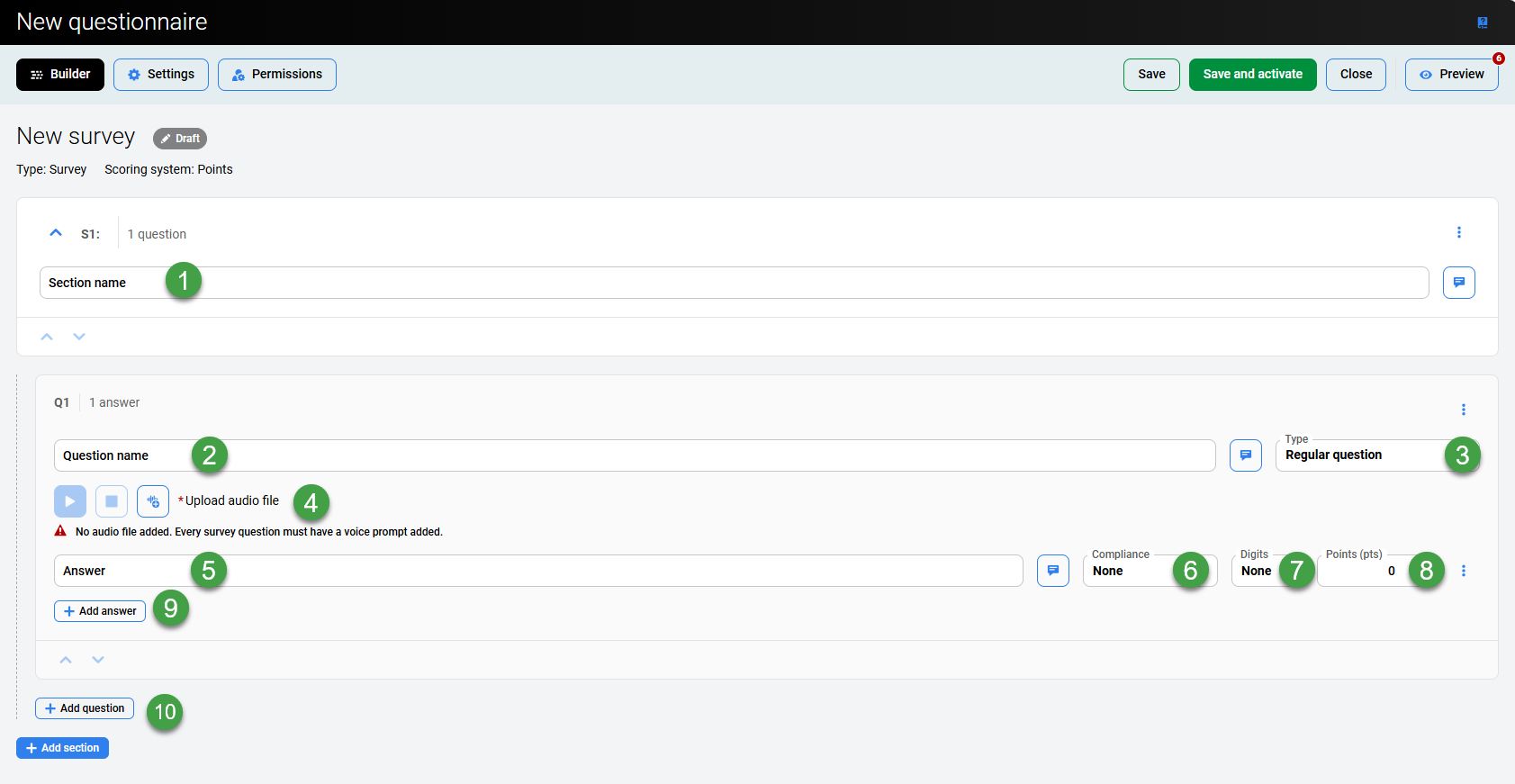Open comment icon beside Question name field
The width and height of the screenshot is (1515, 784).
click(1245, 455)
